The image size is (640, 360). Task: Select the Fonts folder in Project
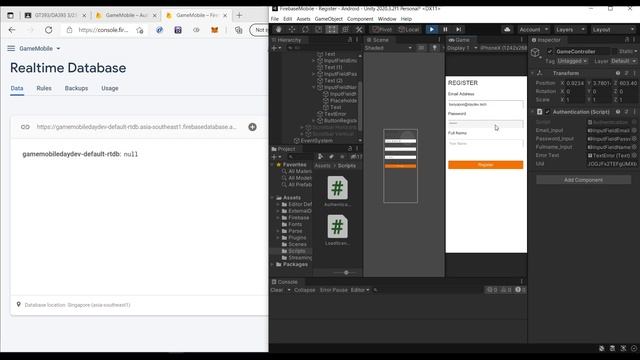tap(295, 224)
